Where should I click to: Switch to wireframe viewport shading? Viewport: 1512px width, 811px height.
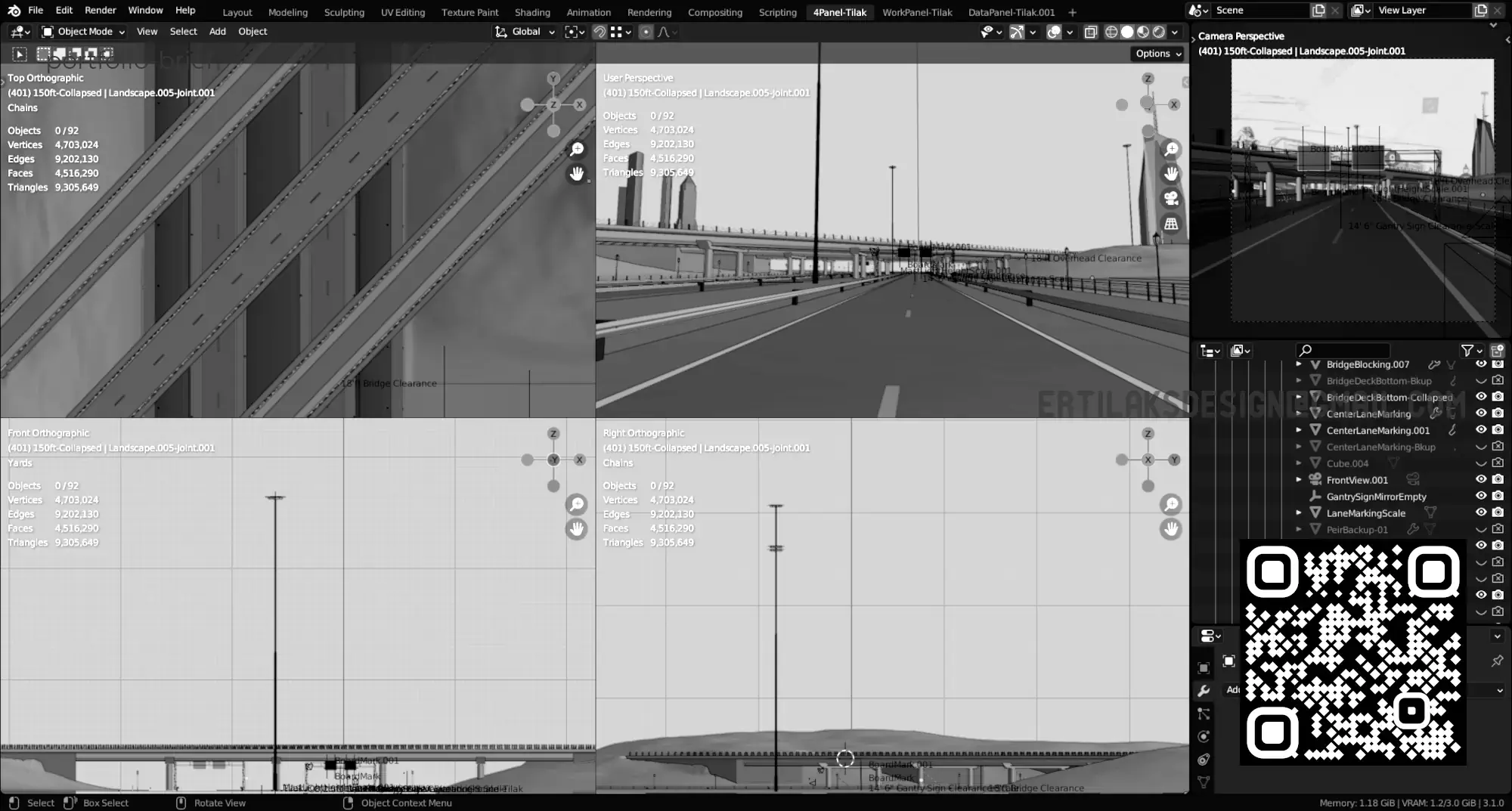tap(1111, 32)
